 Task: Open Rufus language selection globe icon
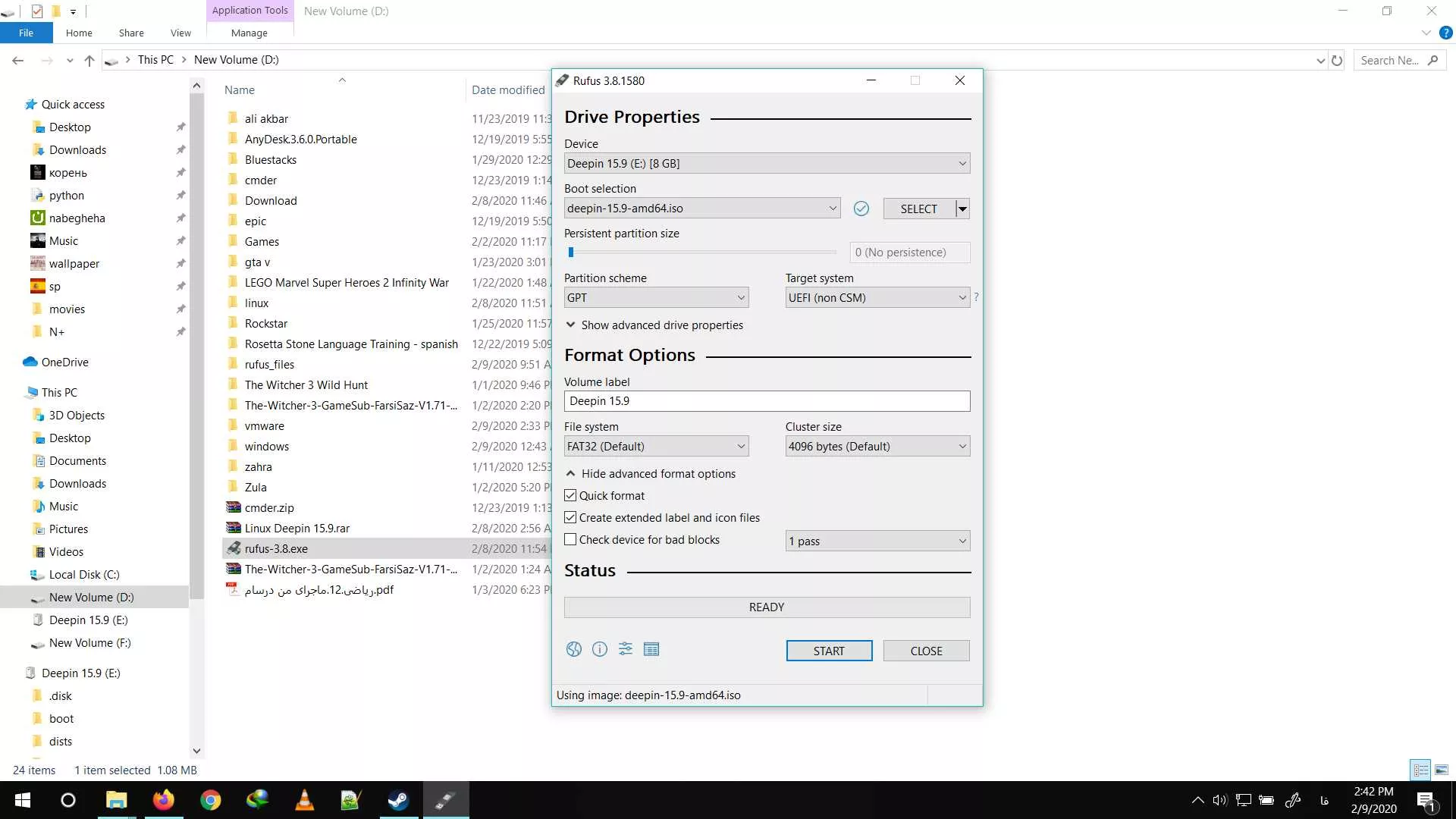click(x=574, y=649)
